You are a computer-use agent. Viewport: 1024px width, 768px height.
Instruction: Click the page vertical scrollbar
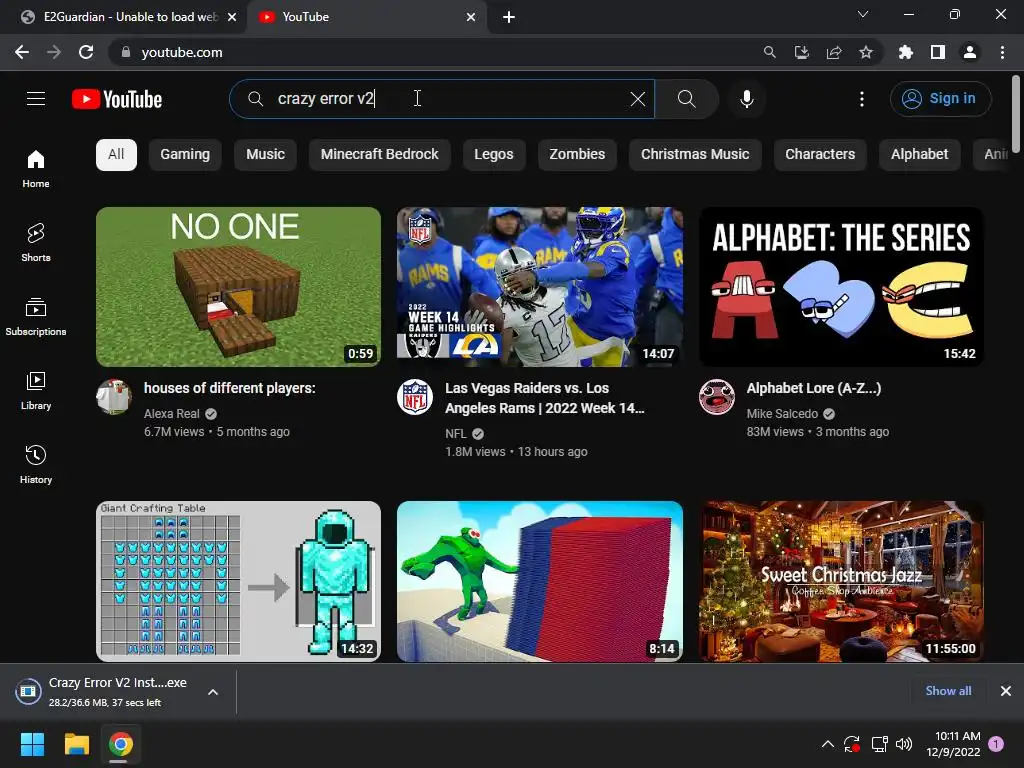click(1016, 114)
